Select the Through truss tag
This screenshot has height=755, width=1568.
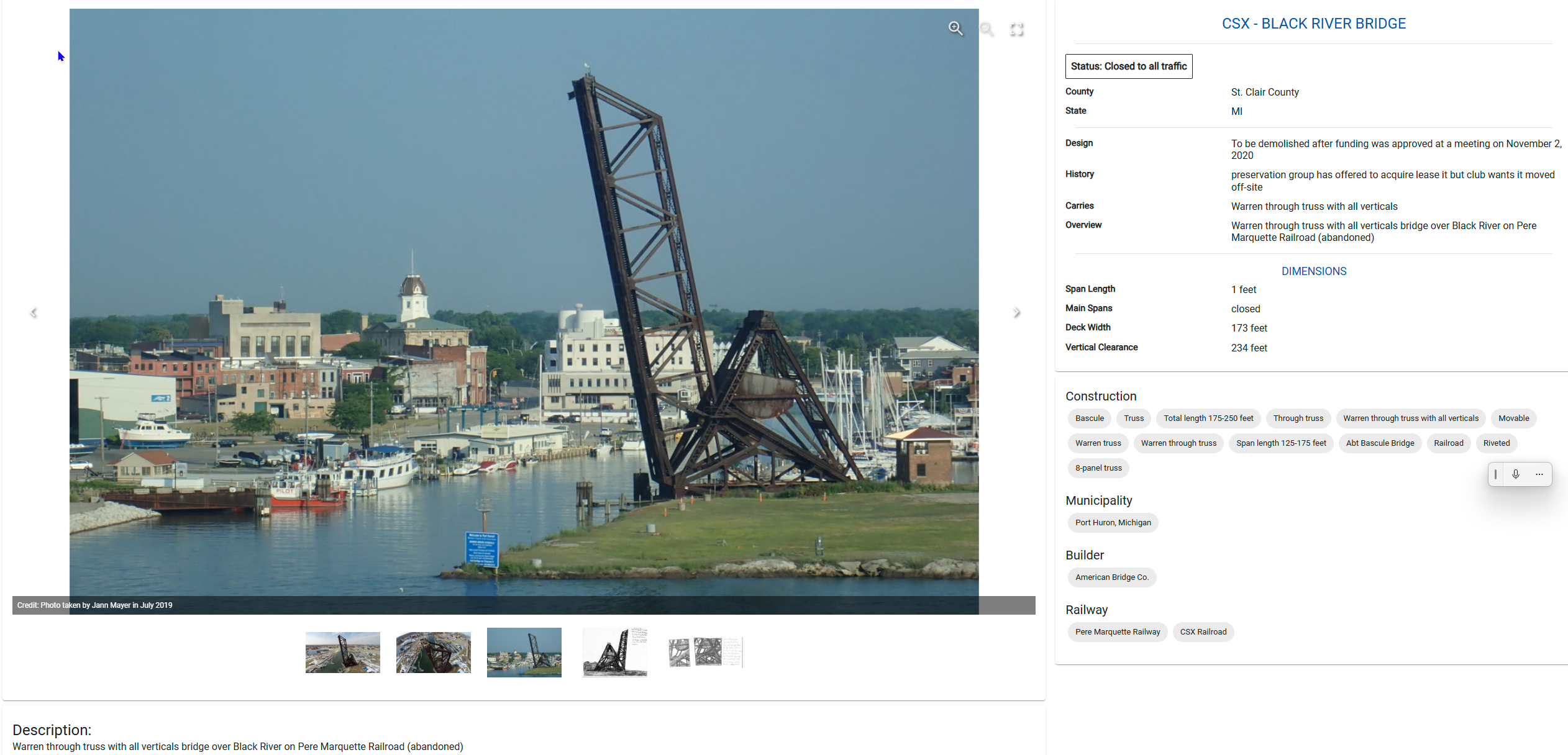pos(1298,418)
